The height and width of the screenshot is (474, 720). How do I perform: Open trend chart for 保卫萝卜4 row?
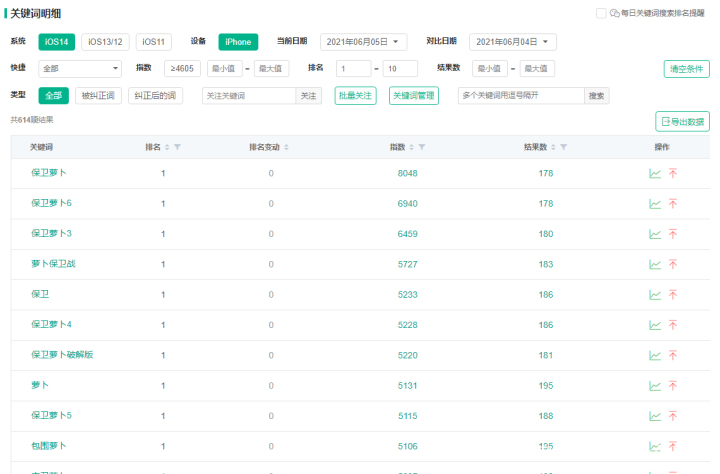pos(655,325)
